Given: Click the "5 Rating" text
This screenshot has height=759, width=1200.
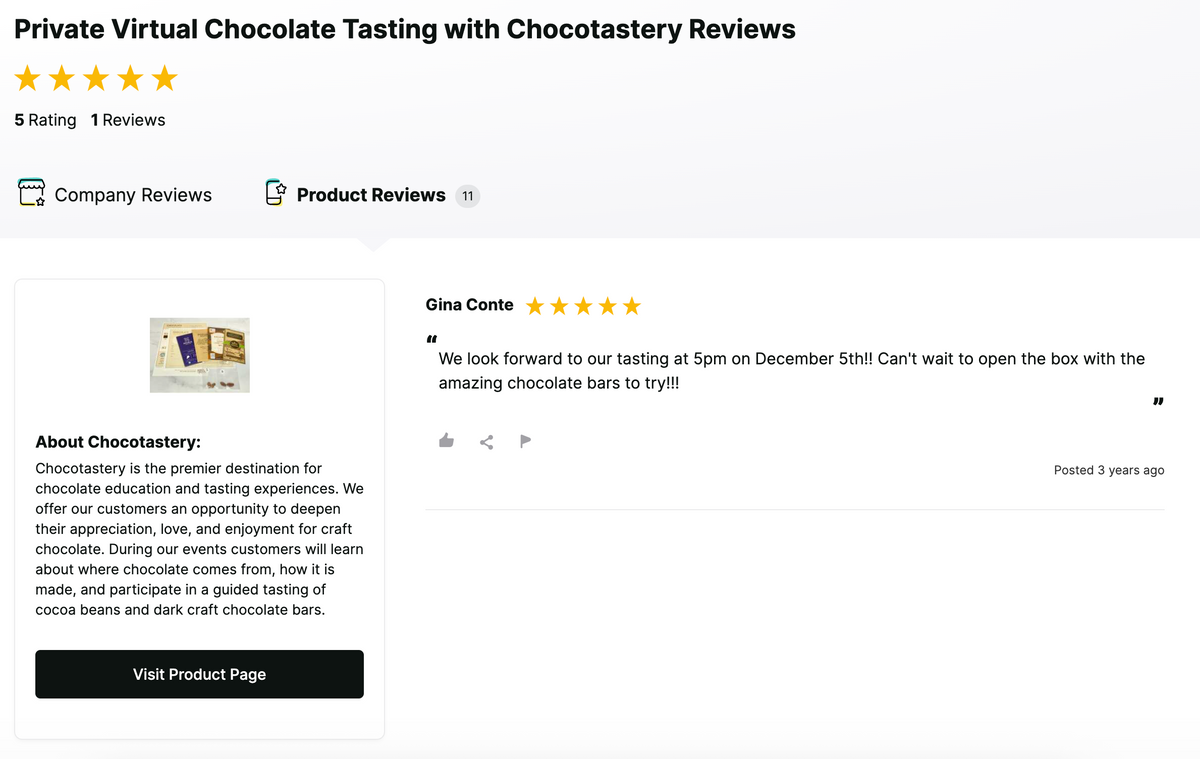Looking at the screenshot, I should point(45,120).
